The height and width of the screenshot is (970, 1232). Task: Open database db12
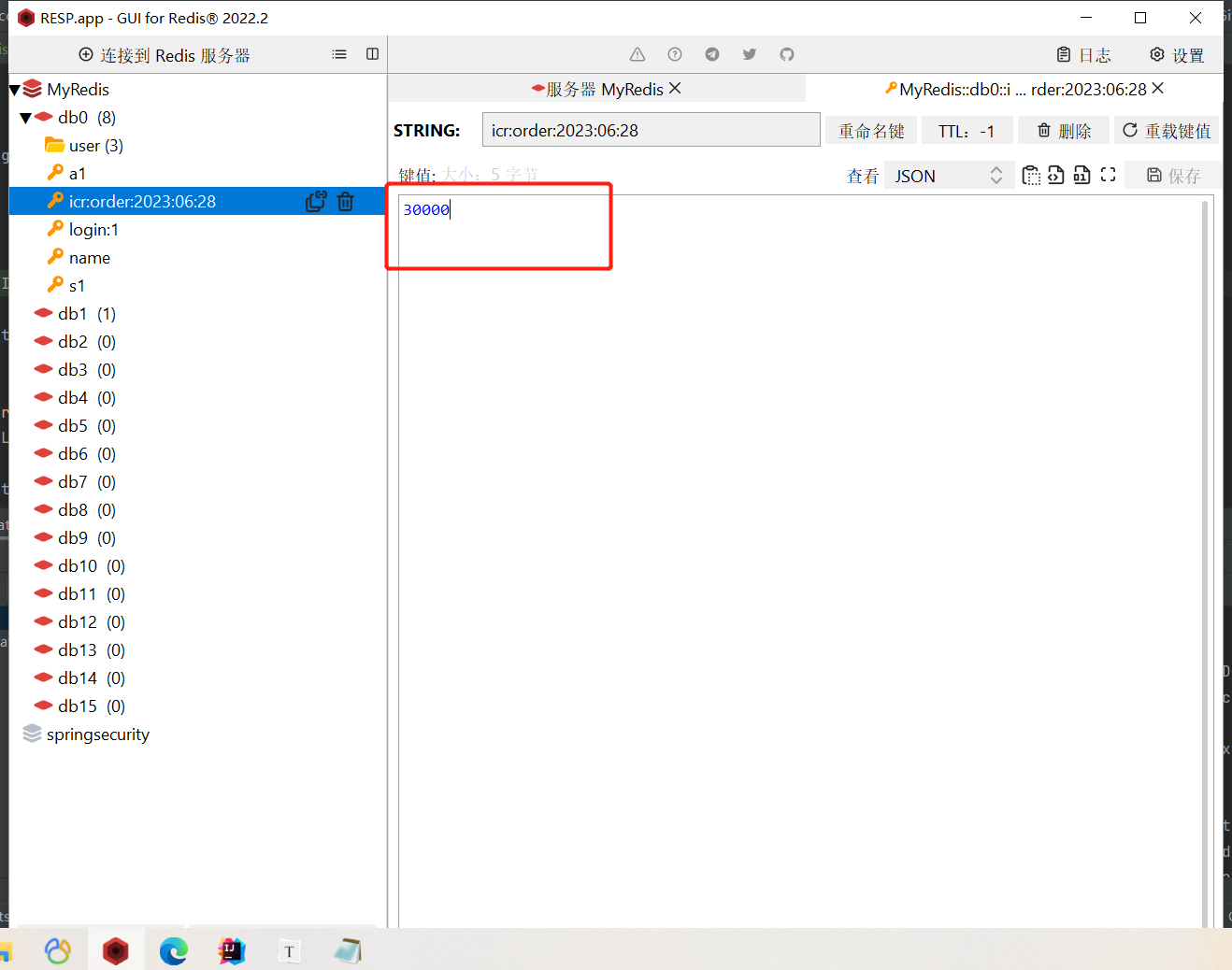click(x=79, y=622)
